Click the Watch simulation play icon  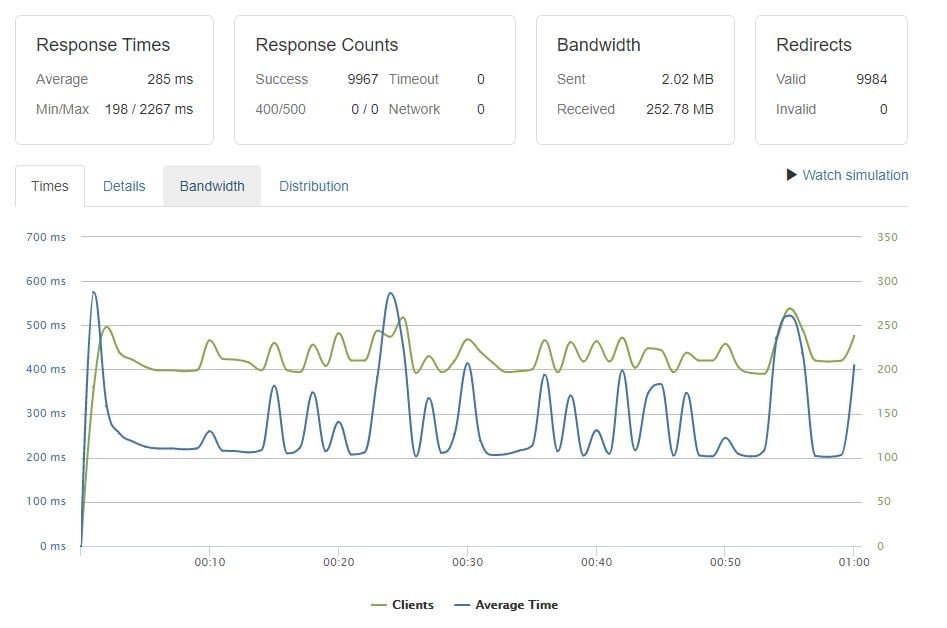pos(793,175)
